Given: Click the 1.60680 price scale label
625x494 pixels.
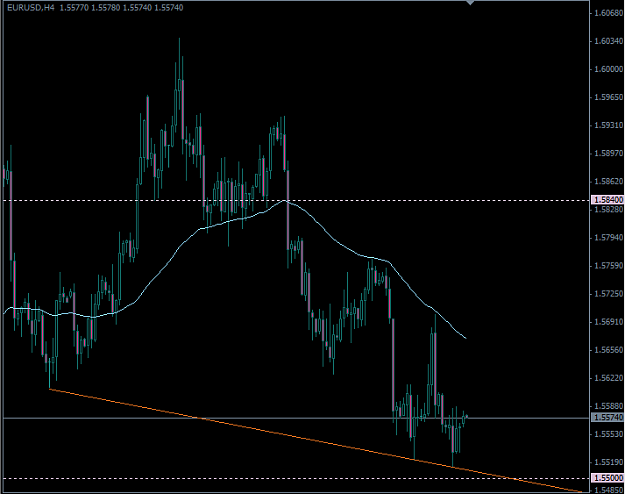Looking at the screenshot, I should pyautogui.click(x=608, y=13).
